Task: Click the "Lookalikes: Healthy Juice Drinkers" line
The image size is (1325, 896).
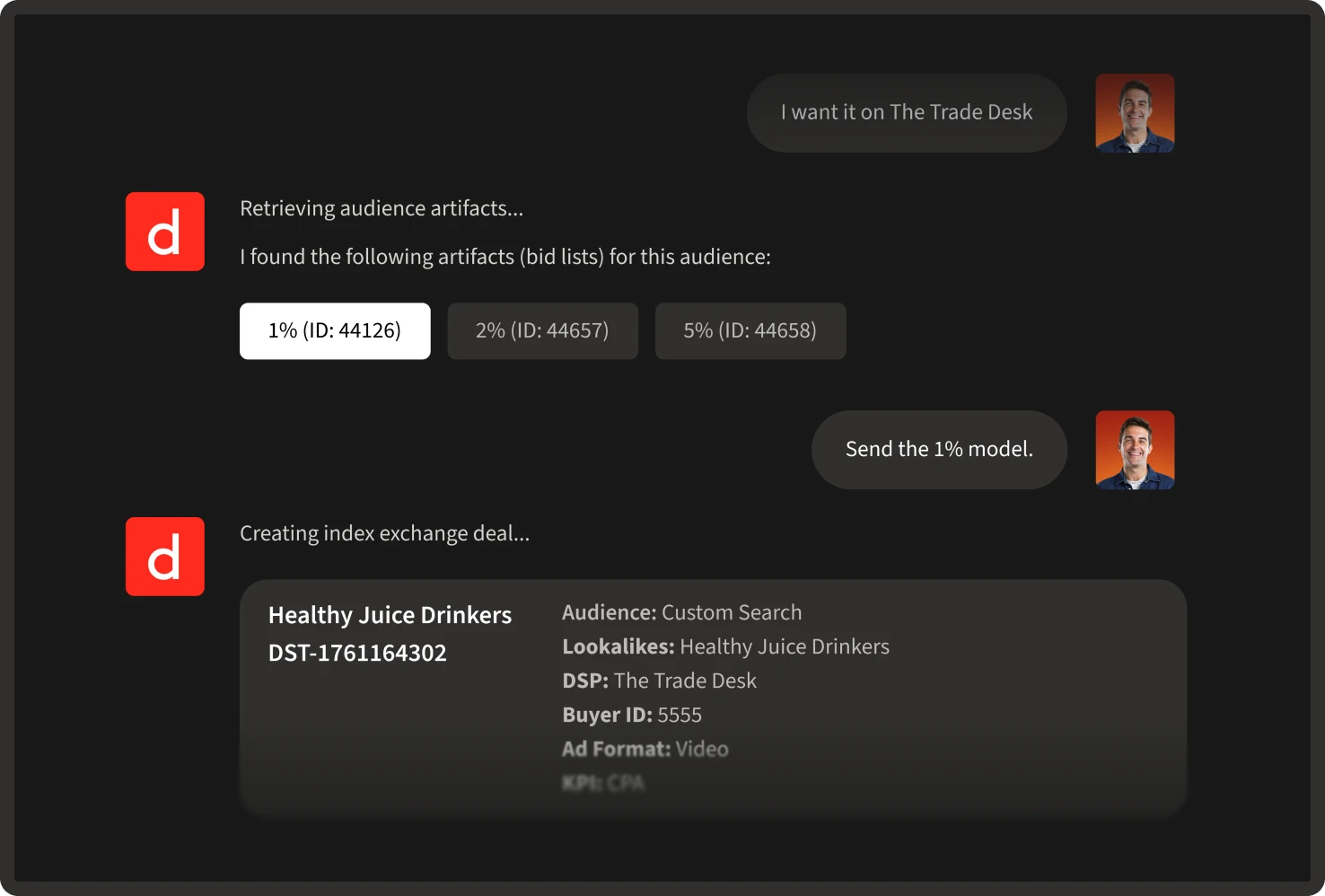Action: coord(725,646)
